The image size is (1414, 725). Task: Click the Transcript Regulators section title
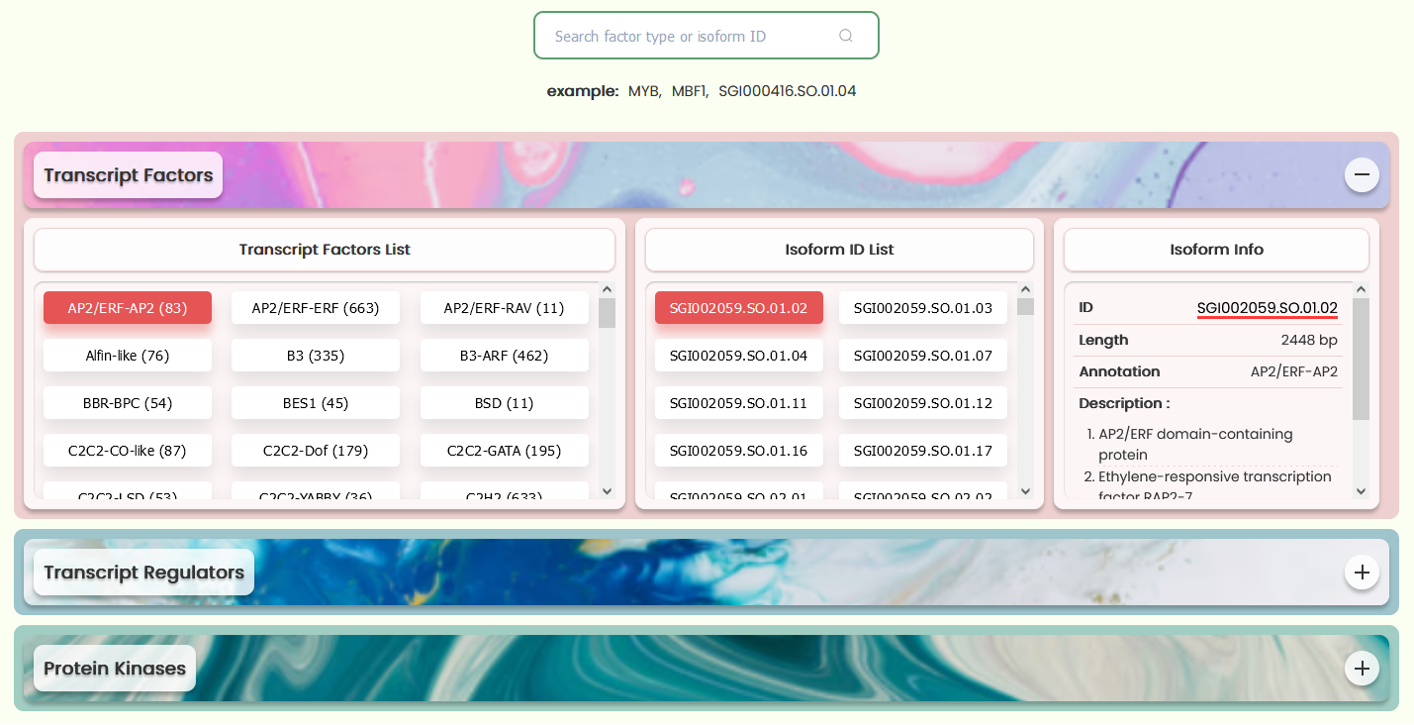(144, 572)
